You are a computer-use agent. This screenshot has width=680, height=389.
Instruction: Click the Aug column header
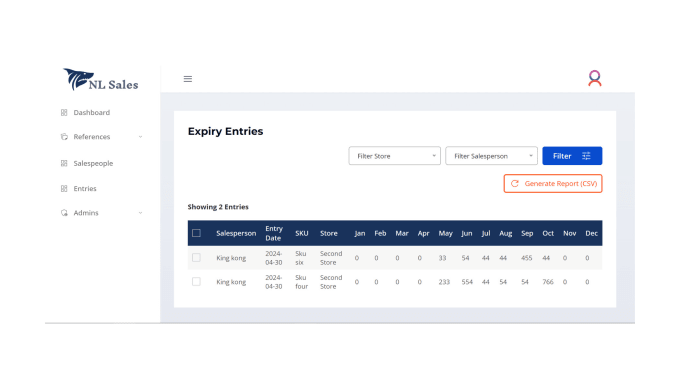tap(506, 233)
